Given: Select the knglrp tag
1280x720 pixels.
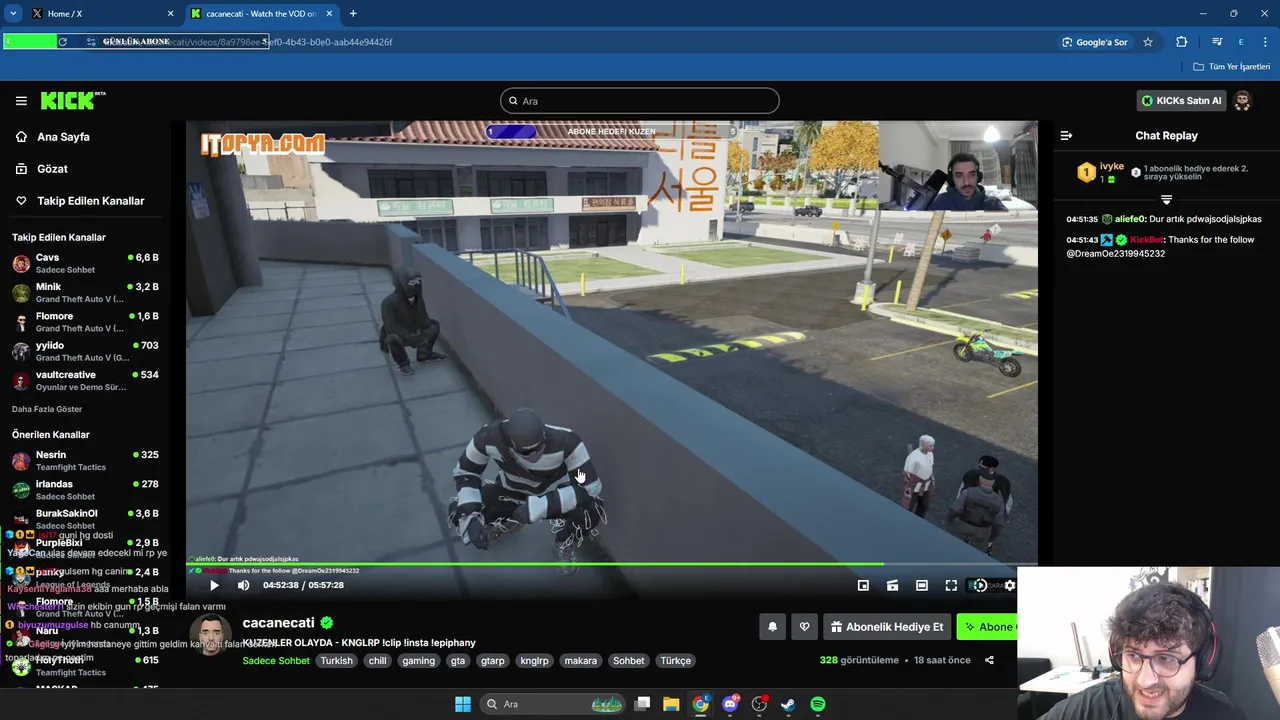Looking at the screenshot, I should click(534, 661).
